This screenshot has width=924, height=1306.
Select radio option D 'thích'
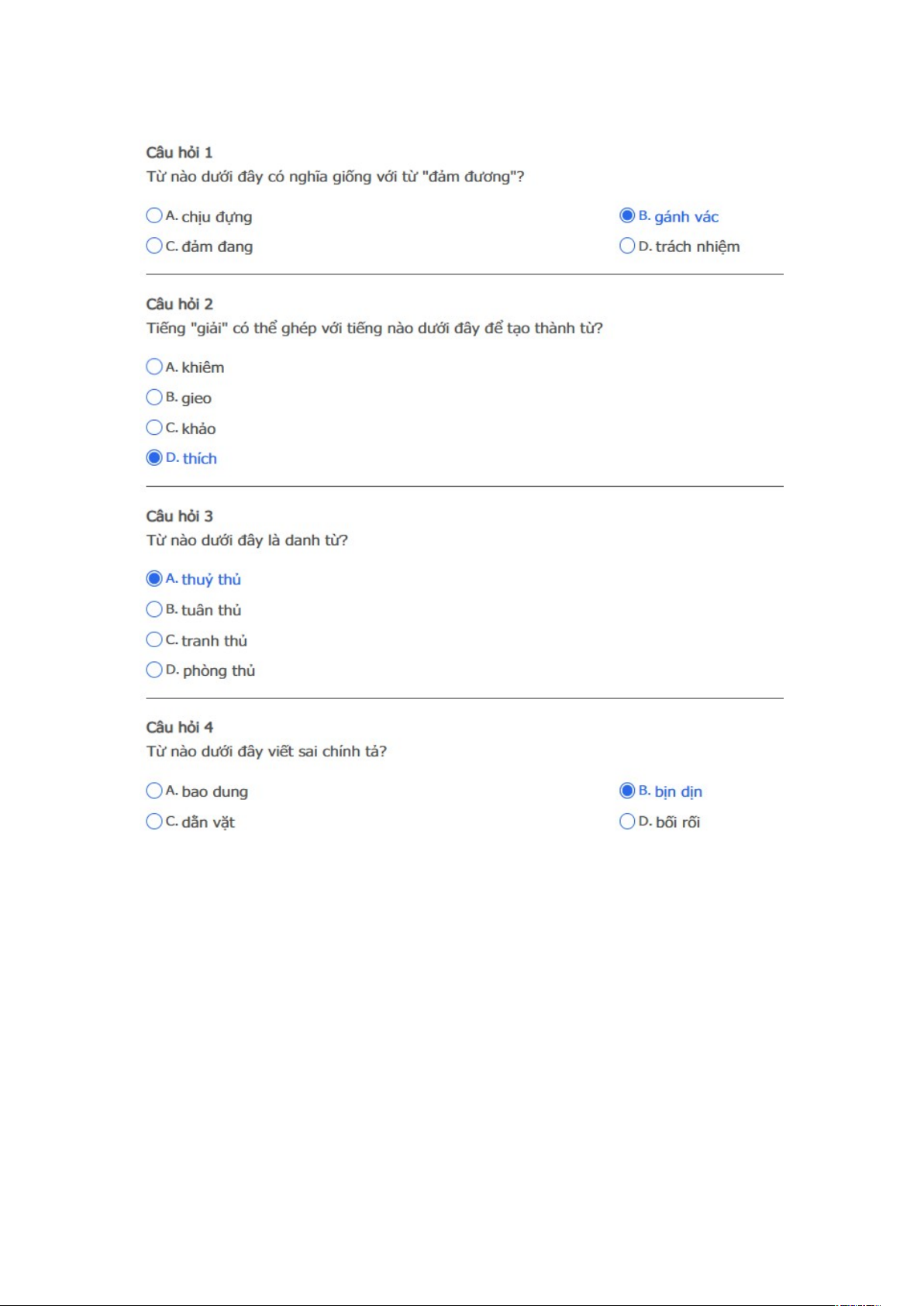154,458
